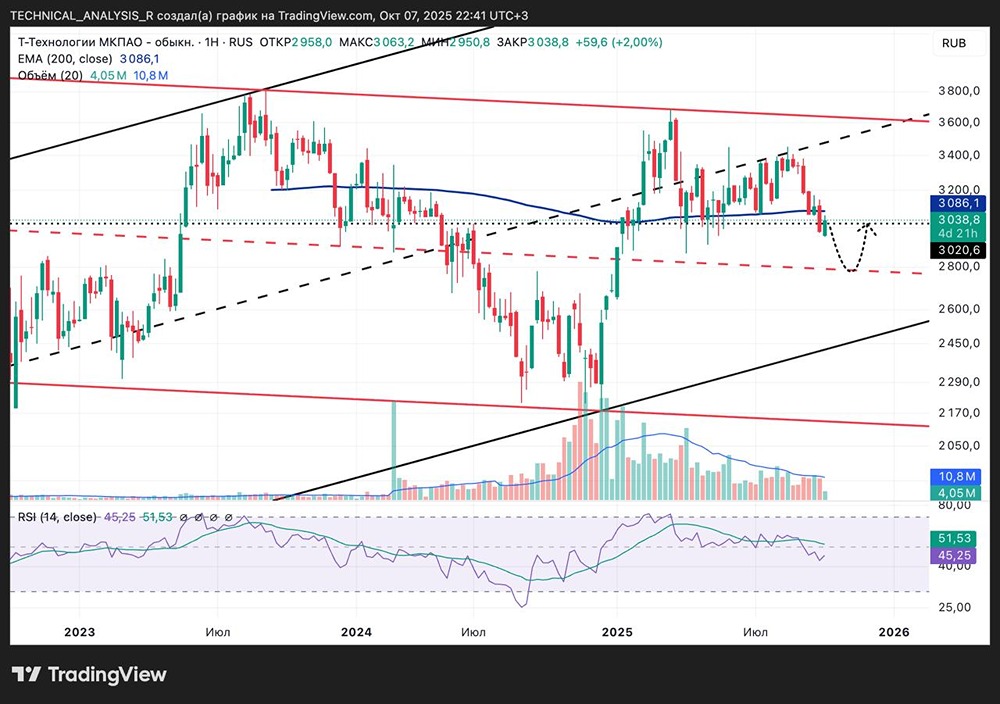Open the RUB currency selector
The height and width of the screenshot is (704, 1000).
tap(953, 43)
